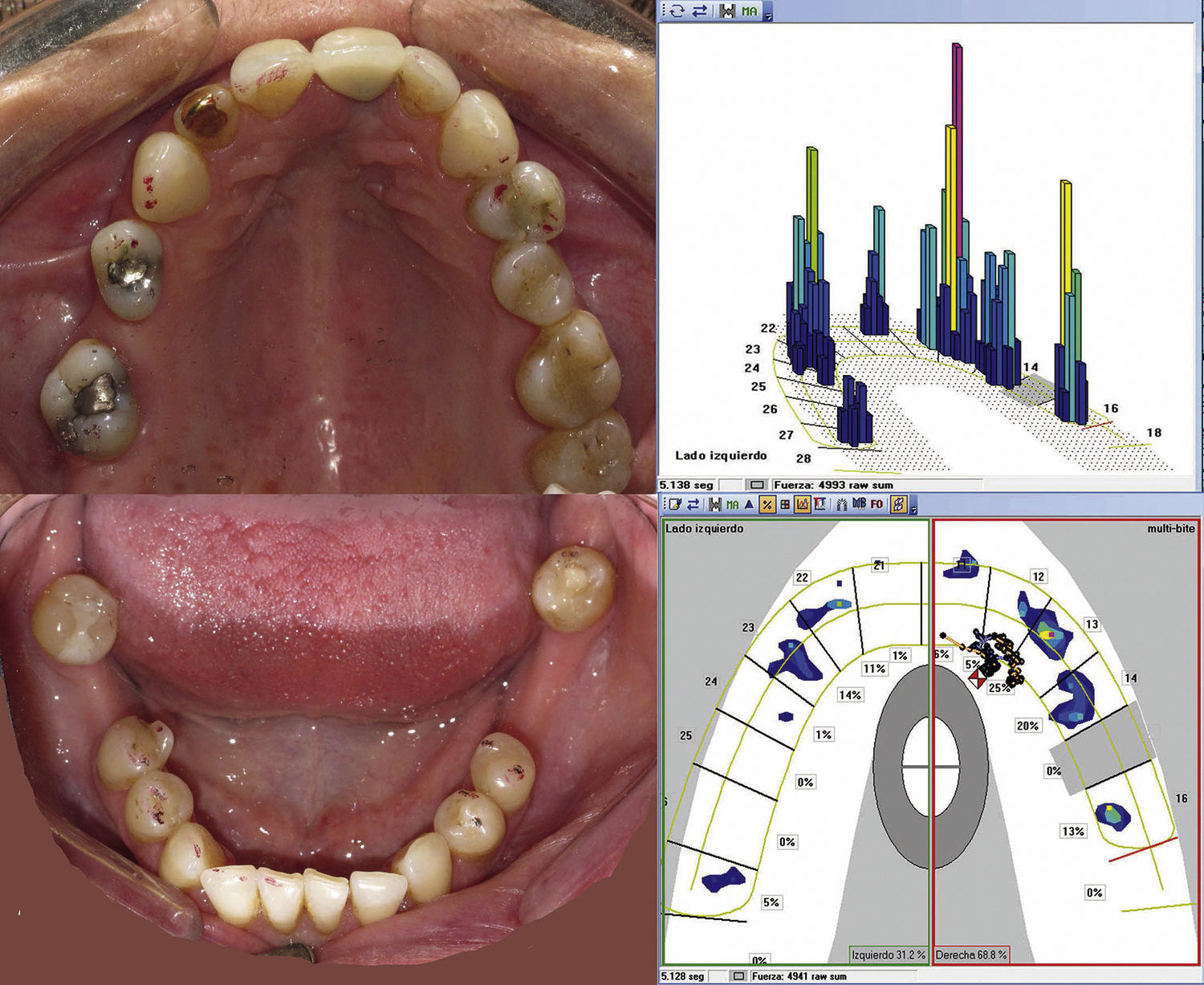The image size is (1204, 985).
Task: Toggle the highlighted chain link button
Action: click(x=900, y=504)
